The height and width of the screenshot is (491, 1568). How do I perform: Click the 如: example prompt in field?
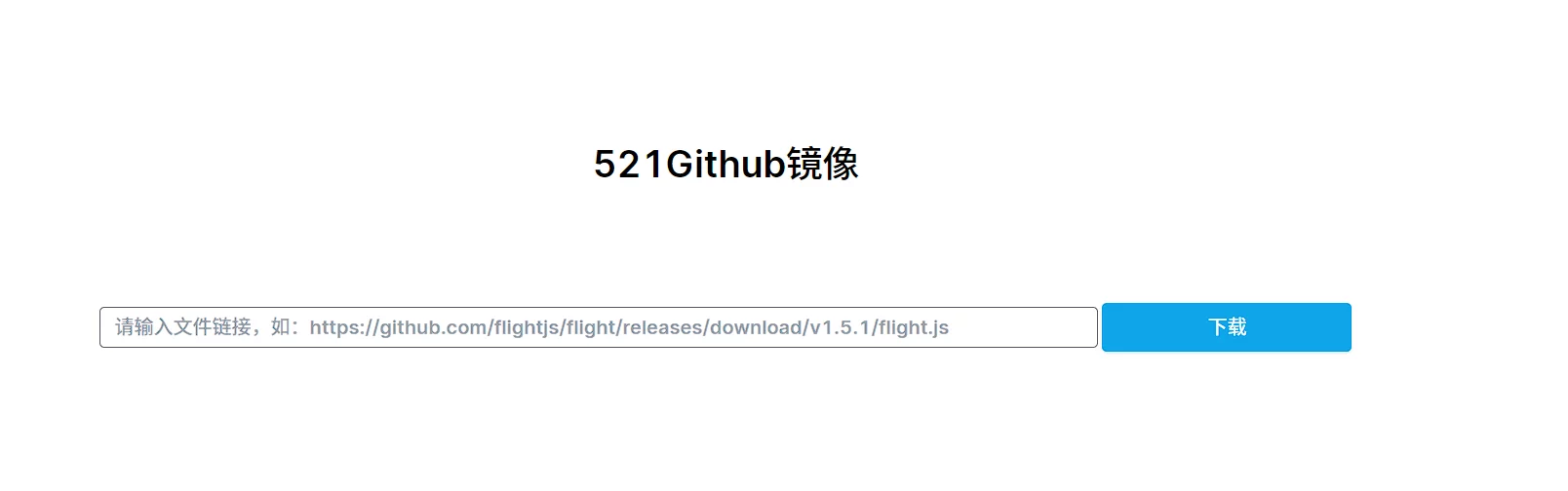click(x=286, y=327)
